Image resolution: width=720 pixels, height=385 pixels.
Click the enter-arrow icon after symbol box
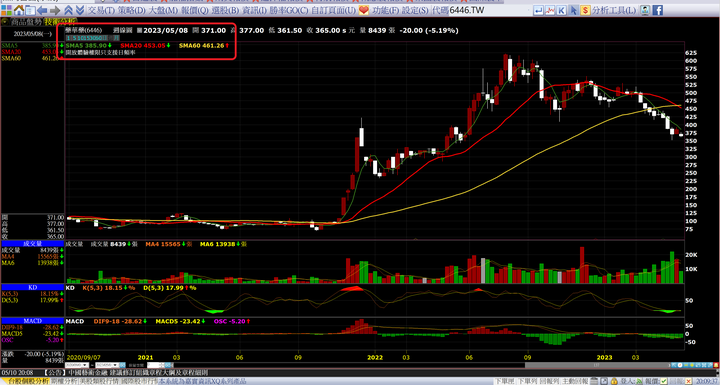pyautogui.click(x=539, y=10)
